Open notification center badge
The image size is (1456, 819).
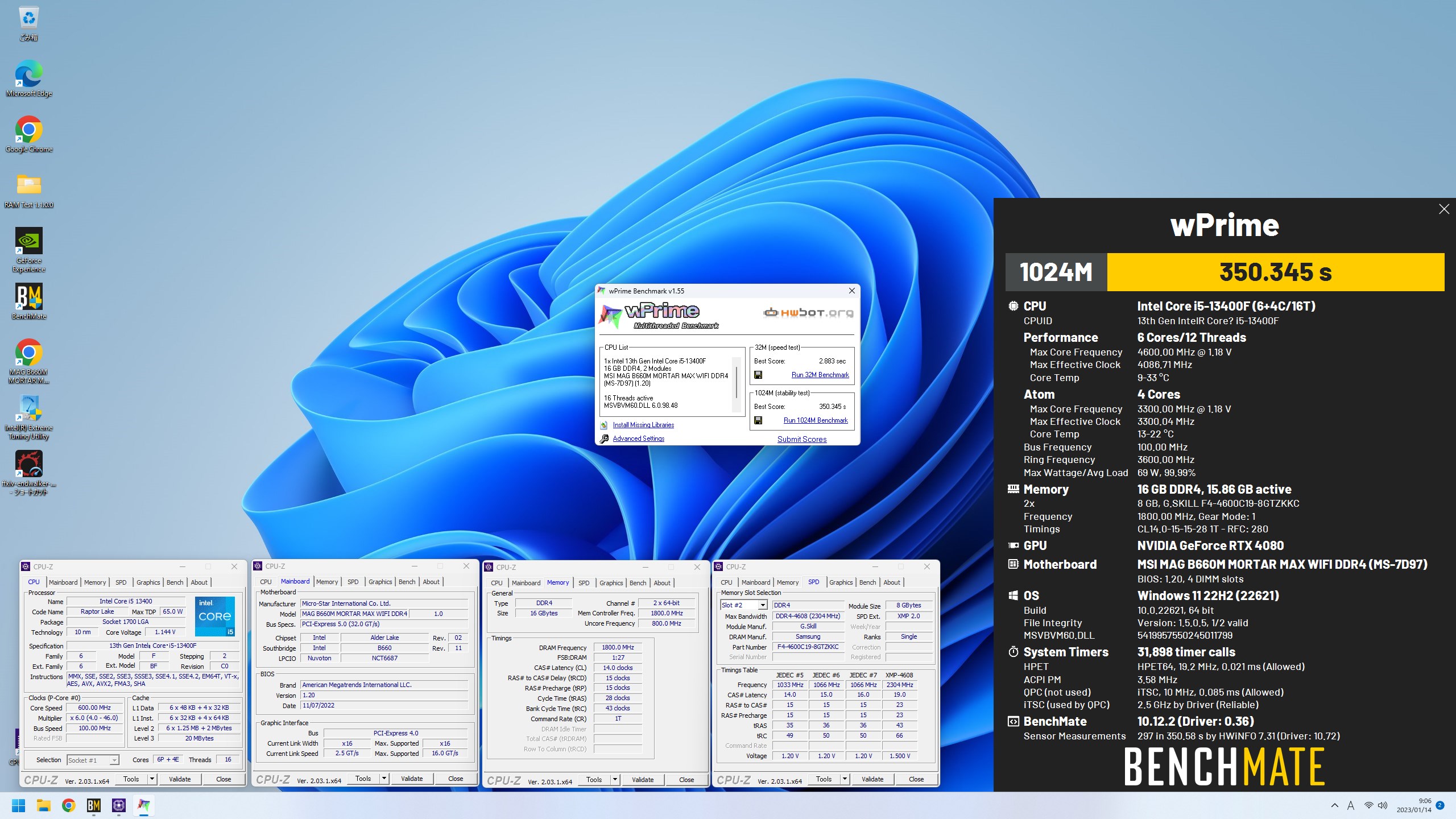tap(1440, 805)
